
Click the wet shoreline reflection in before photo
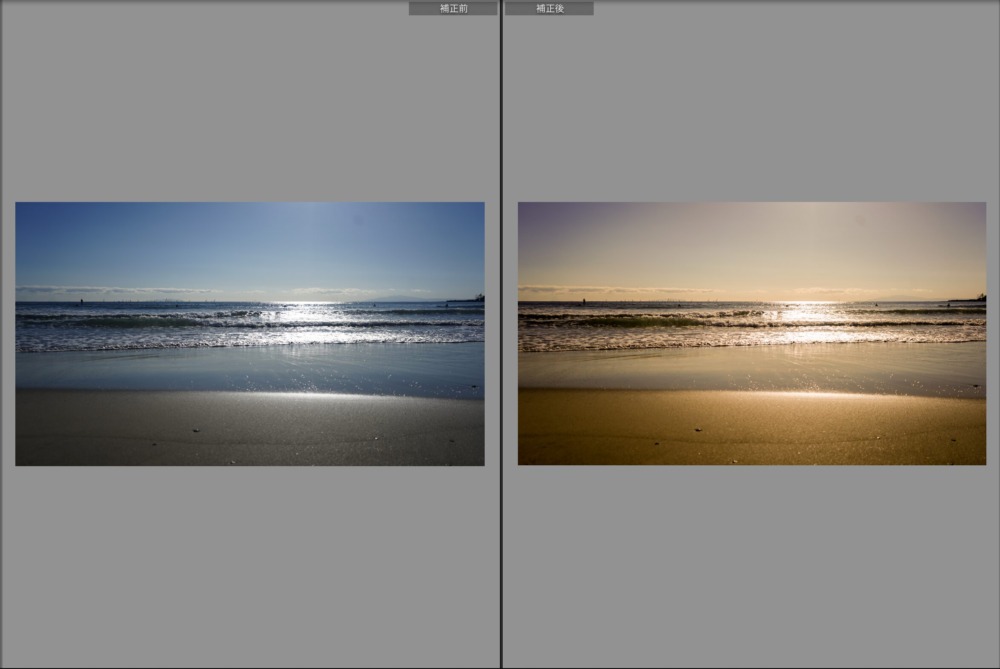click(250, 370)
